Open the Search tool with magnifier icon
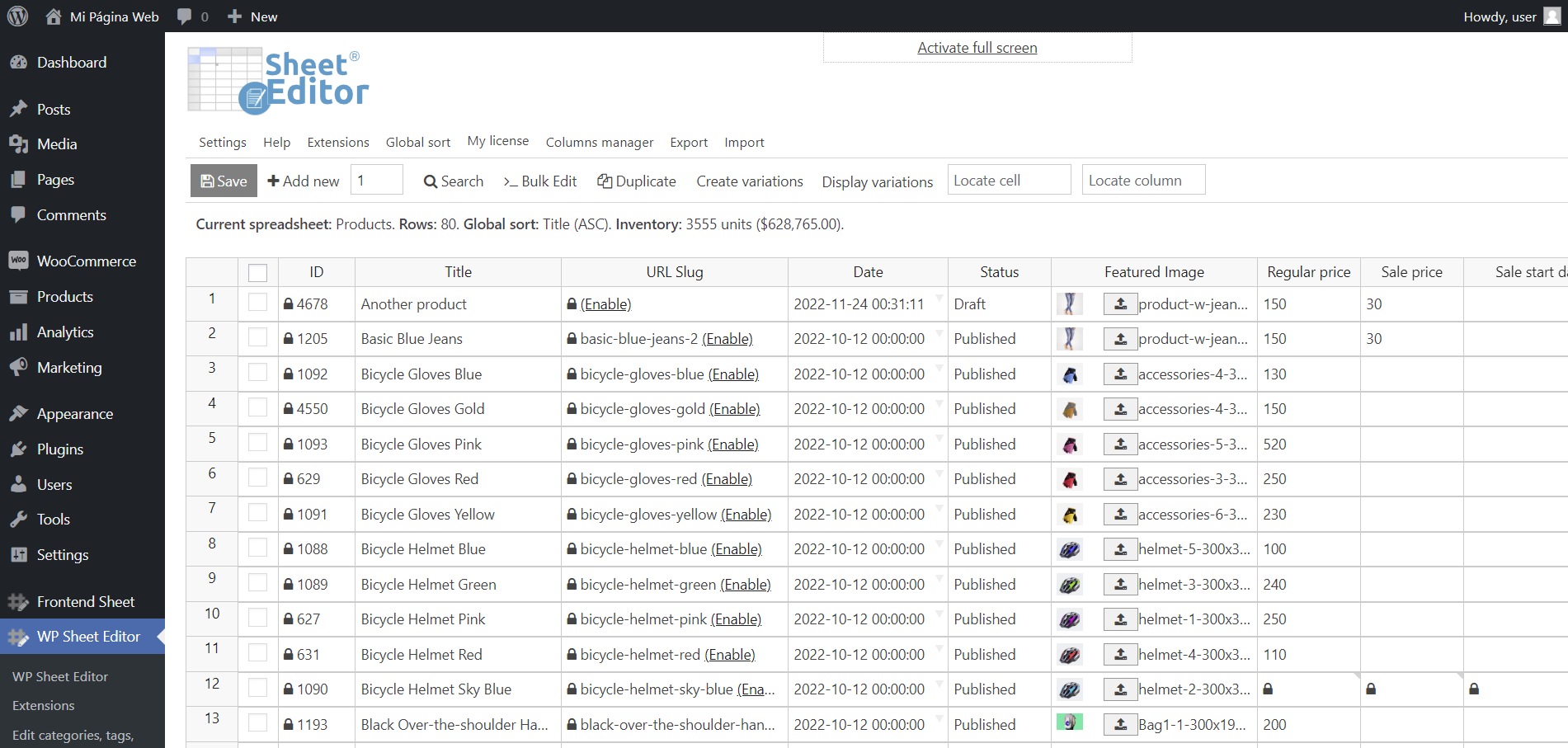 click(453, 181)
